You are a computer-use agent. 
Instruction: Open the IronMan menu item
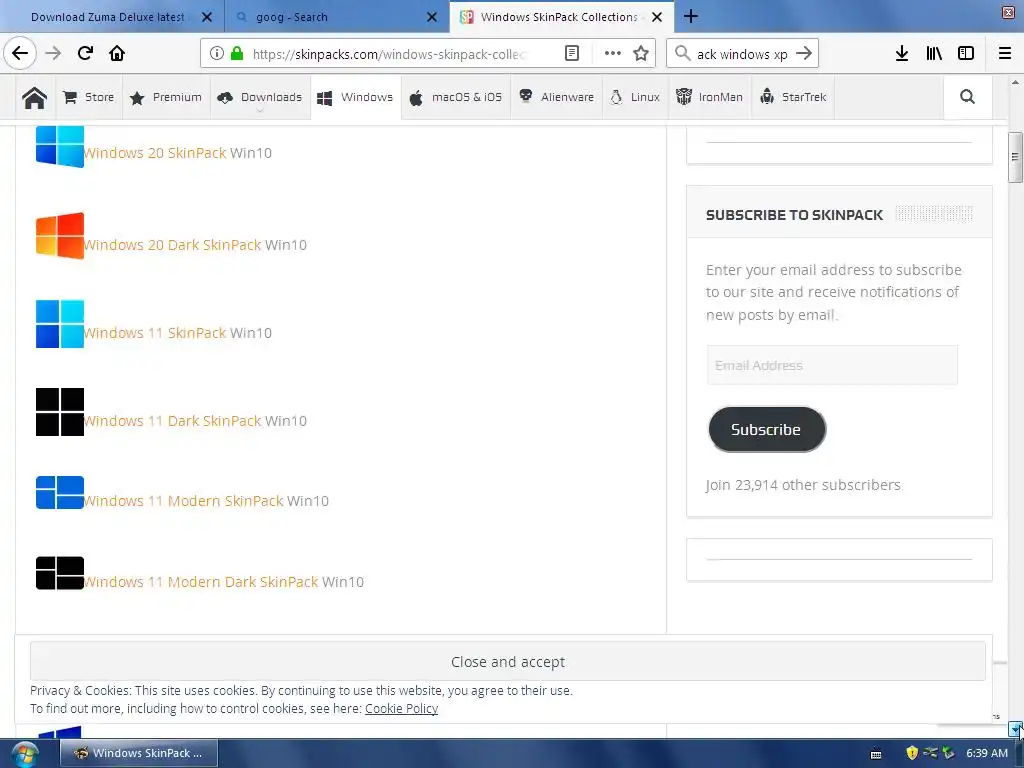click(x=709, y=97)
